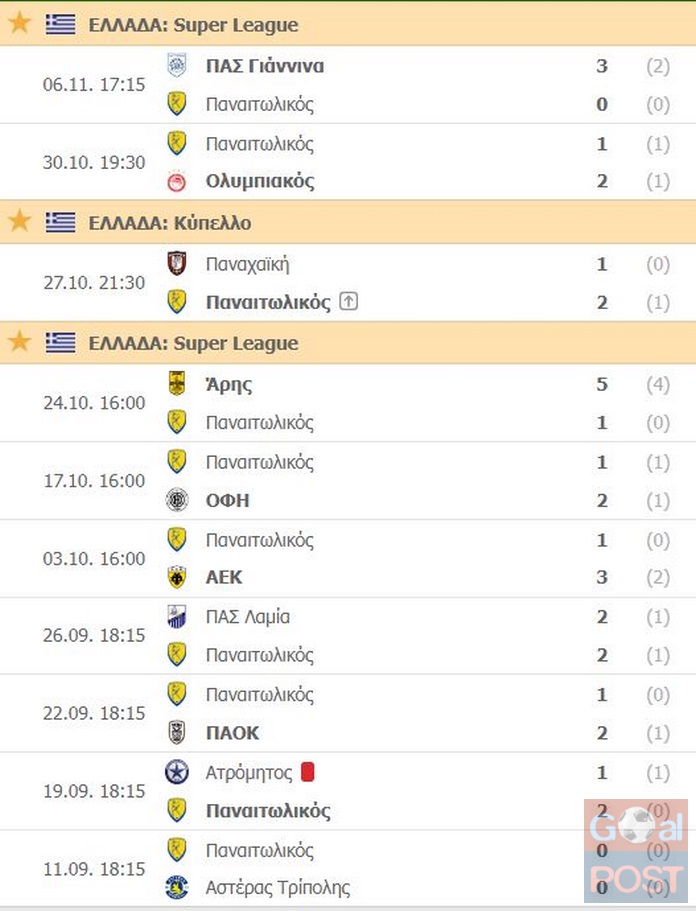
Task: Click the red card next to Ατρόμητος
Action: (x=308, y=772)
